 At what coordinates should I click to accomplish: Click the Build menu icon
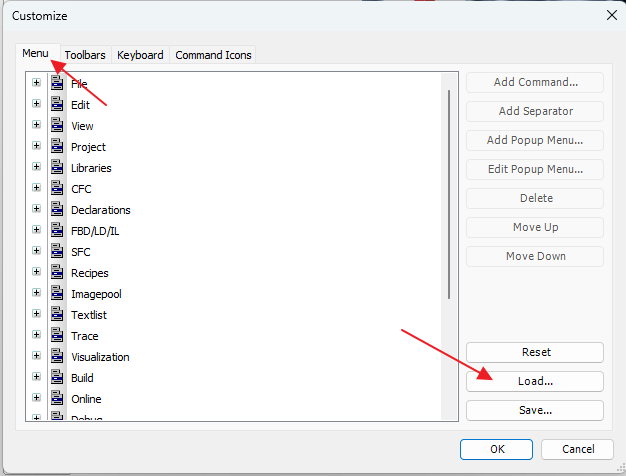tap(57, 377)
